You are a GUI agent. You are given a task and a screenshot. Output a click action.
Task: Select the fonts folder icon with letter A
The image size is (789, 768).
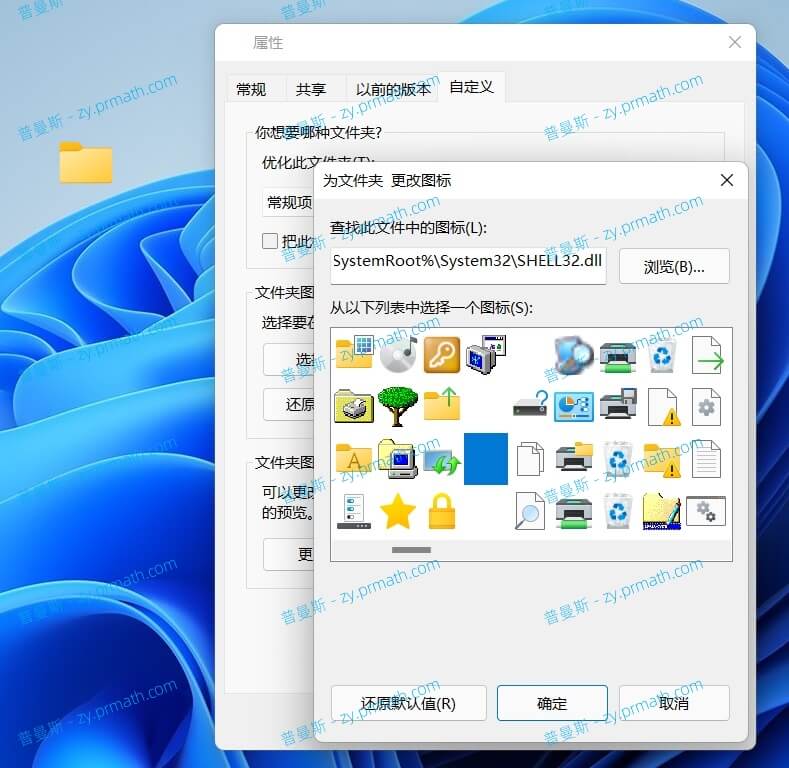click(354, 457)
